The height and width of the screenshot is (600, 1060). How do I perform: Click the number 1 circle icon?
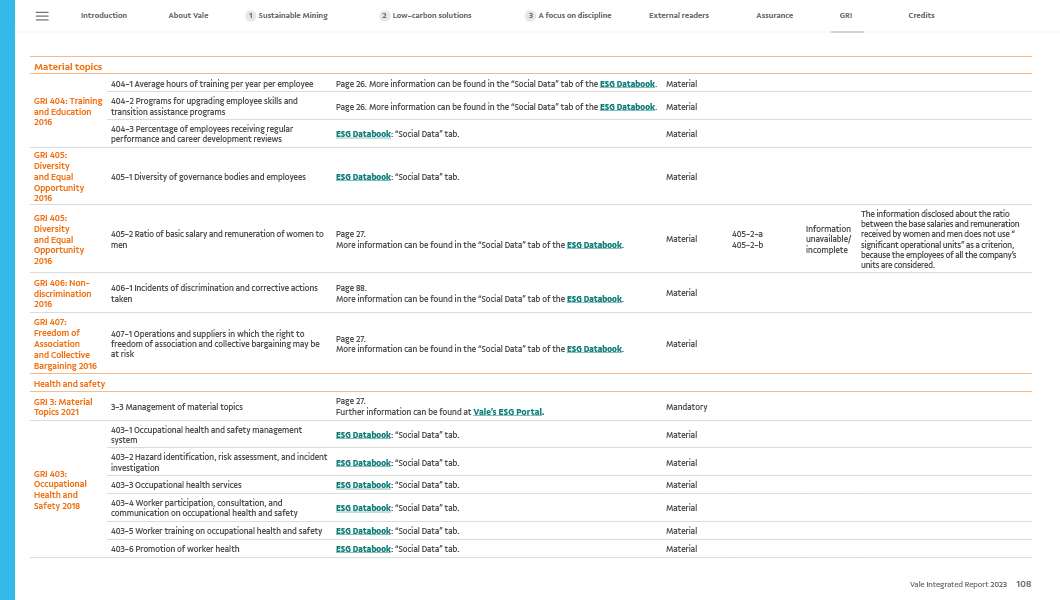(x=250, y=16)
